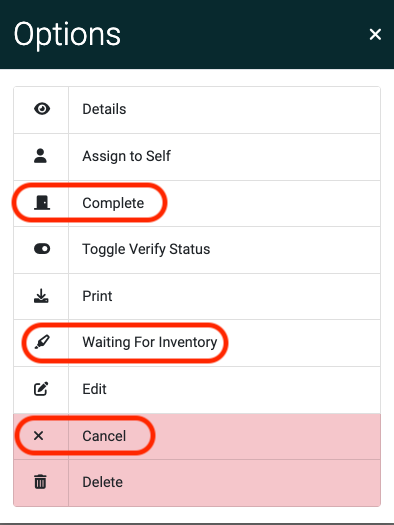394x525 pixels.
Task: Close the Options dialog with the X
Action: coord(375,34)
